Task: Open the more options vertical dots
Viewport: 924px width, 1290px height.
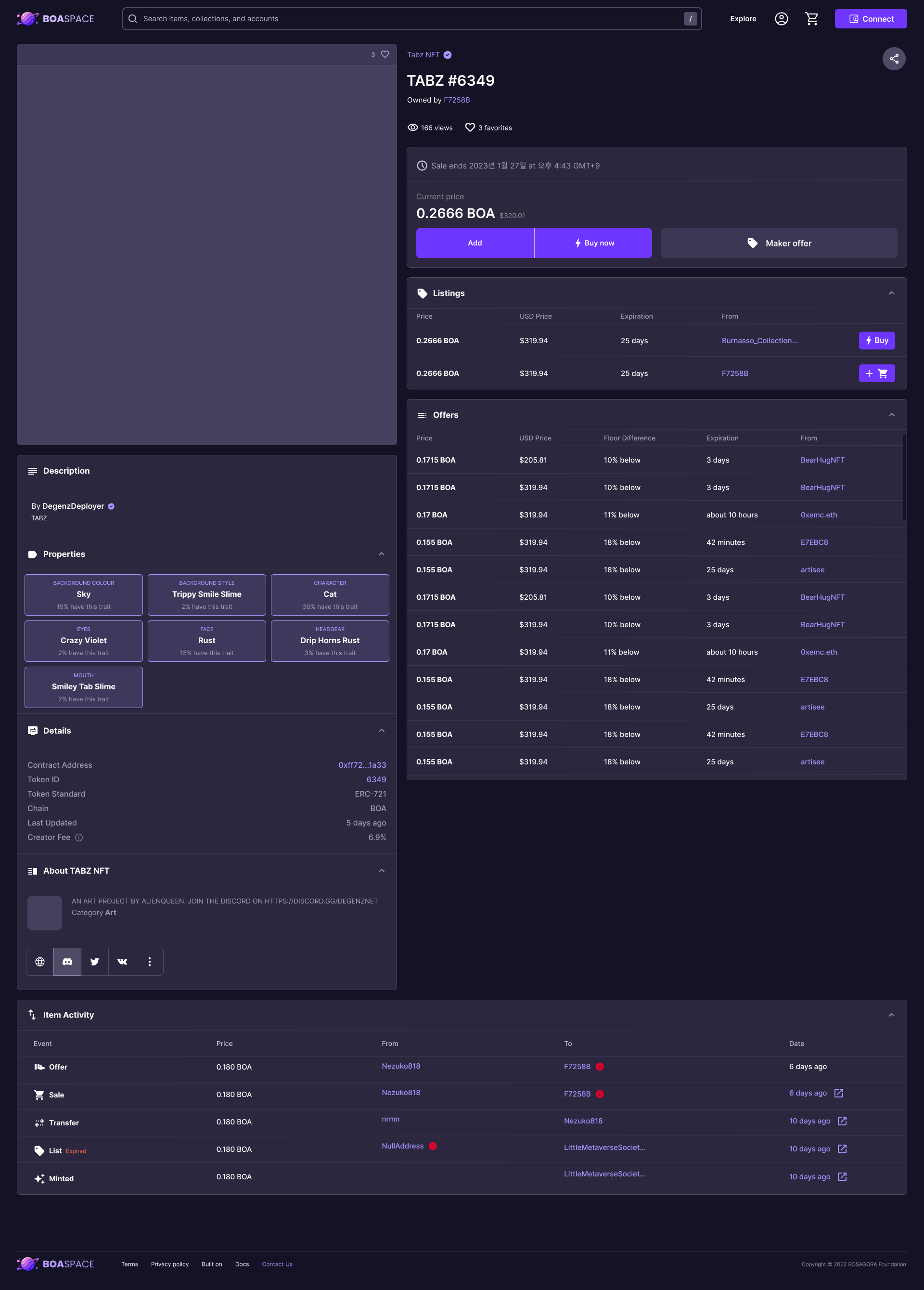Action: [150, 961]
